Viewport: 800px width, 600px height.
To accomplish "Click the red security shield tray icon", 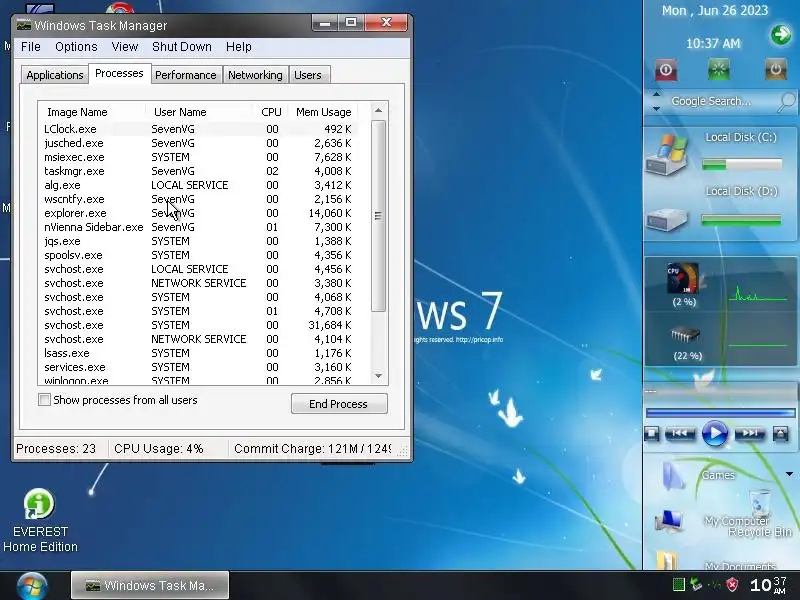I will 732,585.
